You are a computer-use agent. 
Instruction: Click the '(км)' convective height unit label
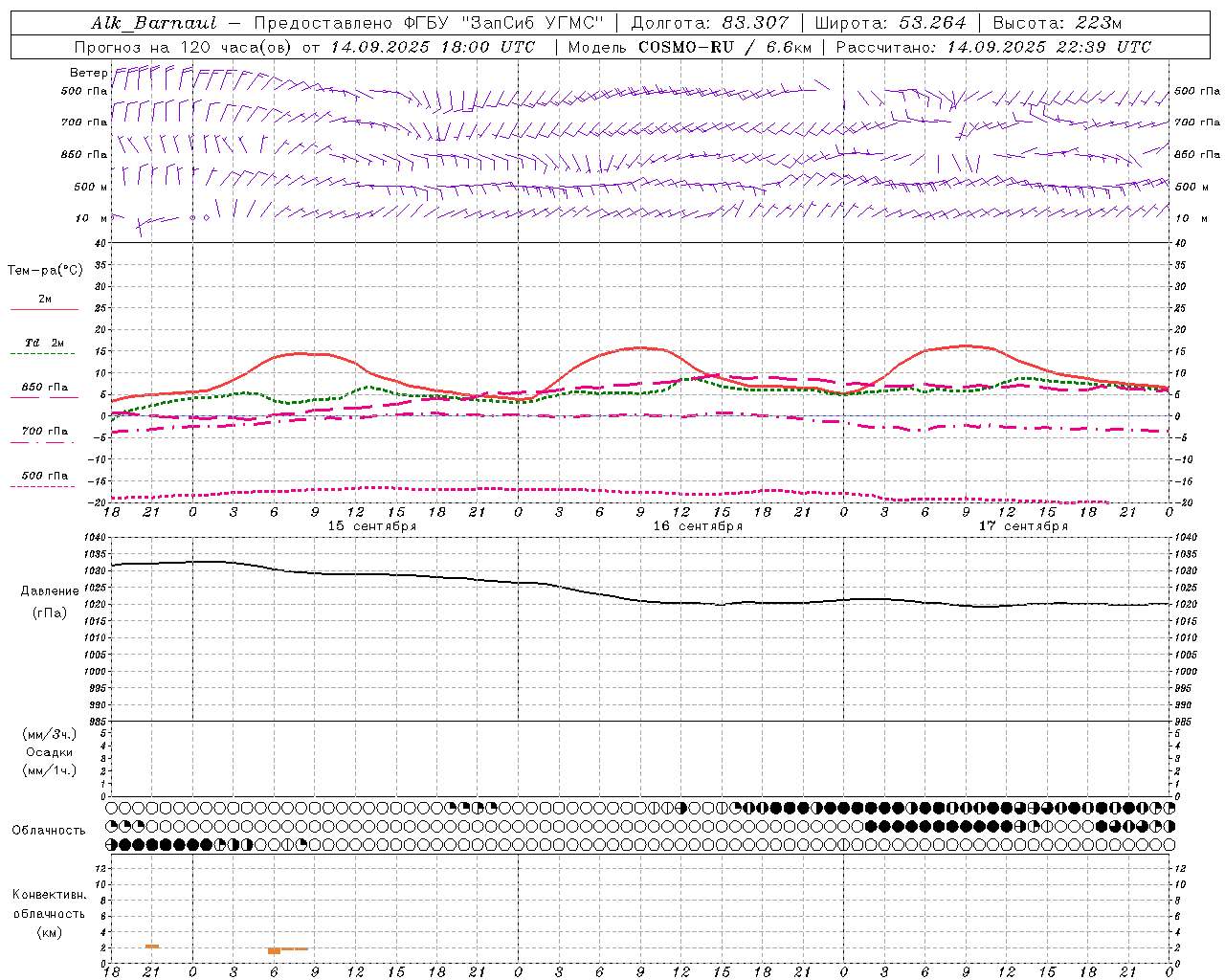click(x=49, y=932)
